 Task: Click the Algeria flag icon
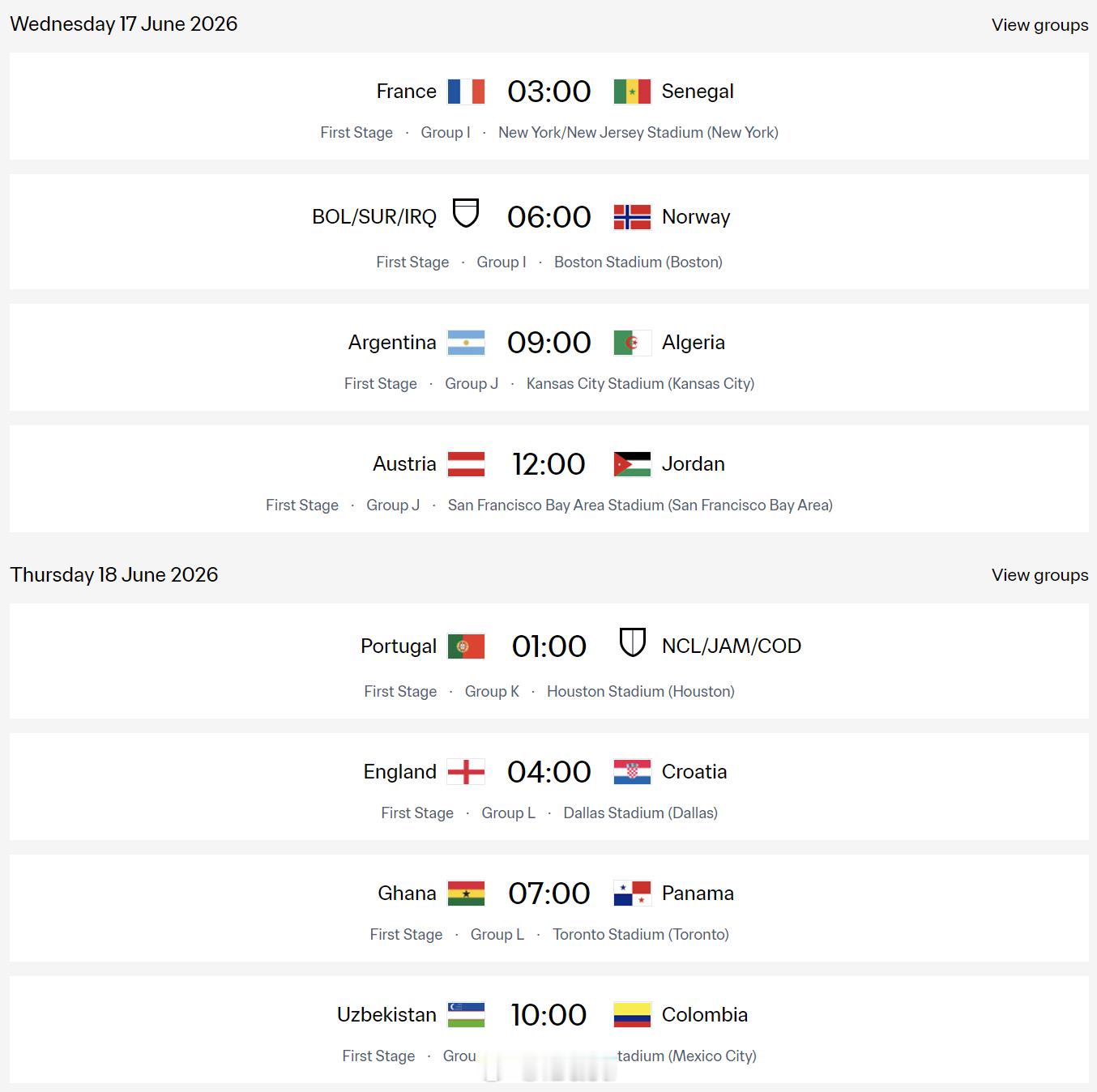632,343
